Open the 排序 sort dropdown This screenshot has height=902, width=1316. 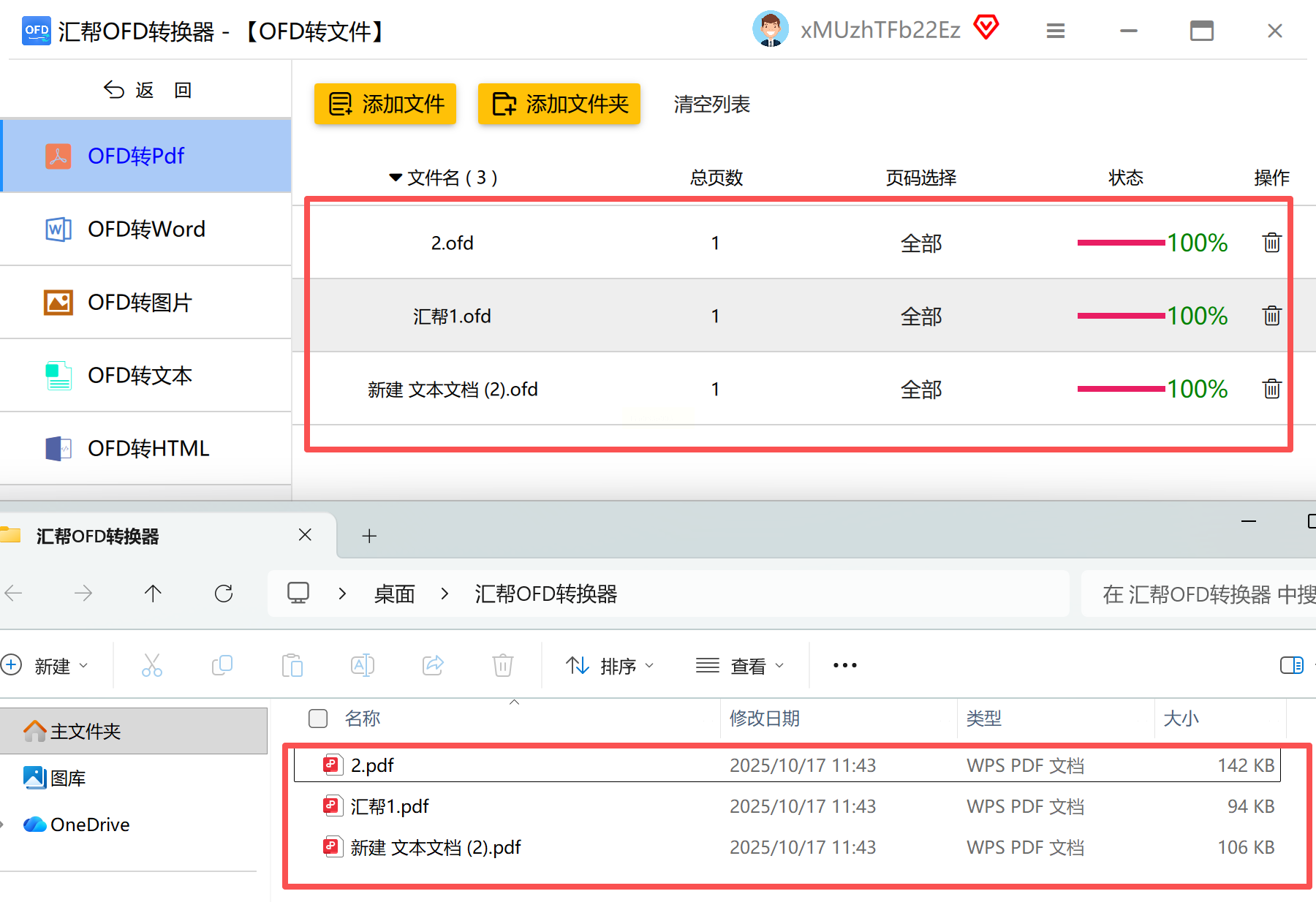point(610,665)
